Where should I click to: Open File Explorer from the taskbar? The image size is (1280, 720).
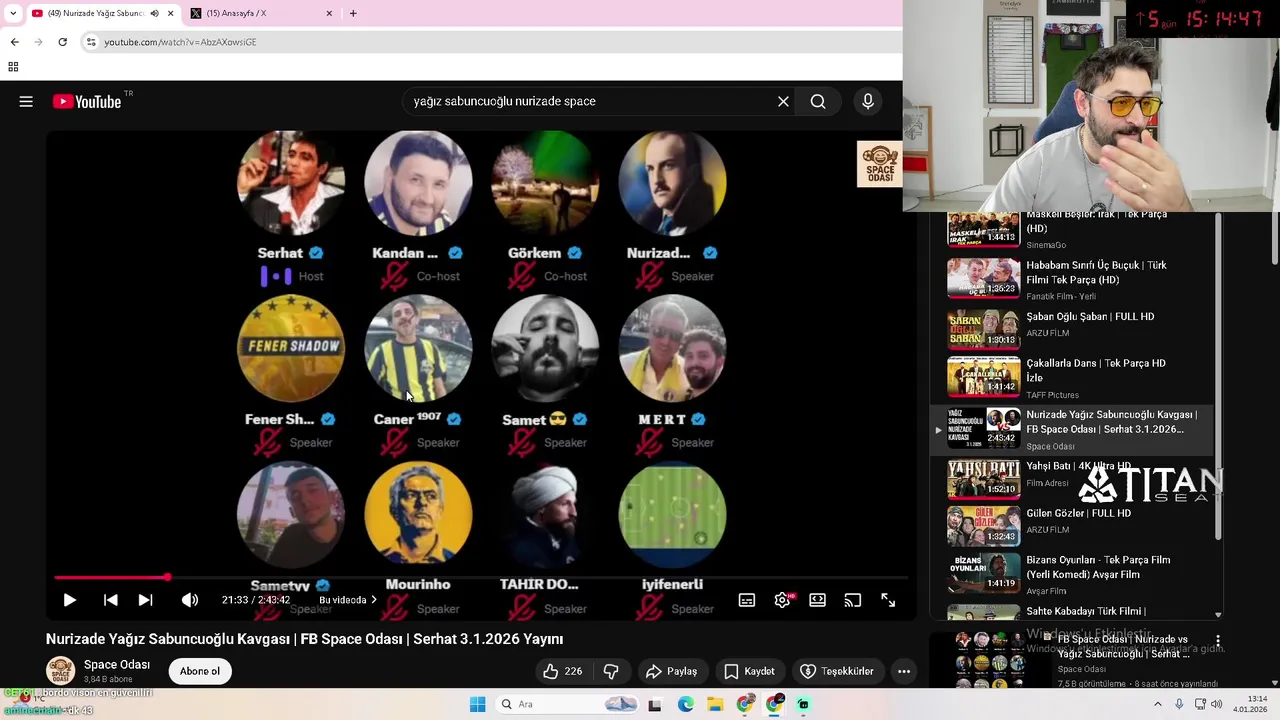715,704
